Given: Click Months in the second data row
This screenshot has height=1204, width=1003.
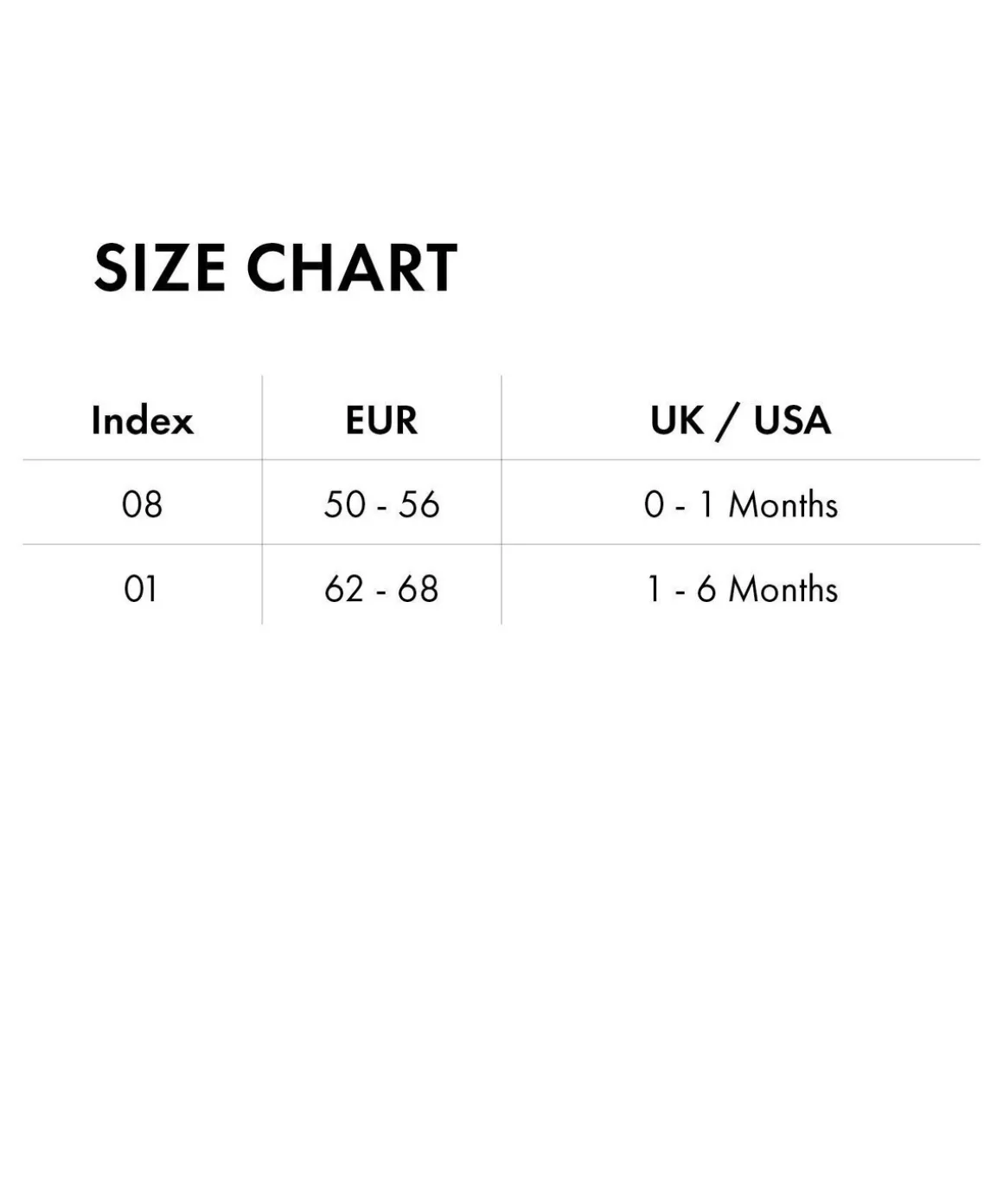Looking at the screenshot, I should [x=783, y=589].
